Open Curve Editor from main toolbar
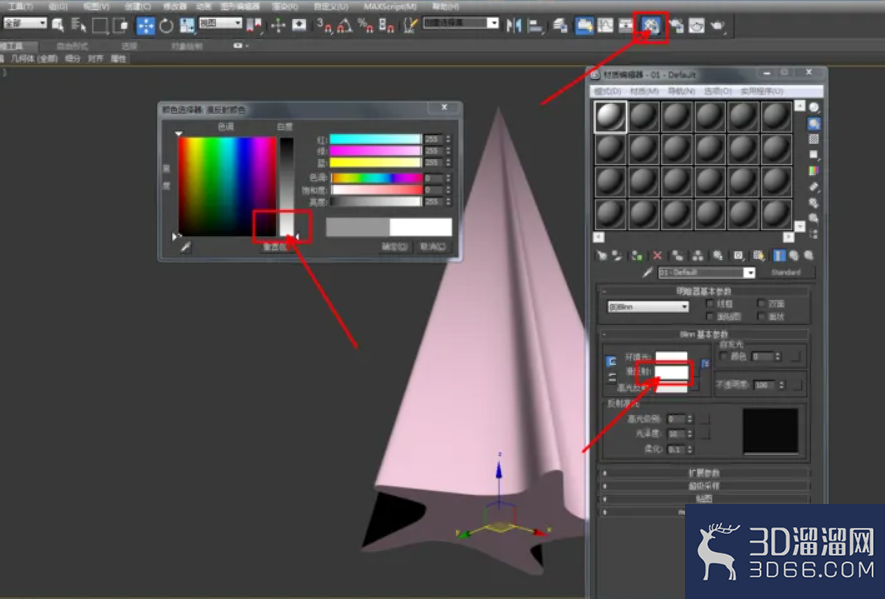The height and width of the screenshot is (599, 885). [x=605, y=25]
